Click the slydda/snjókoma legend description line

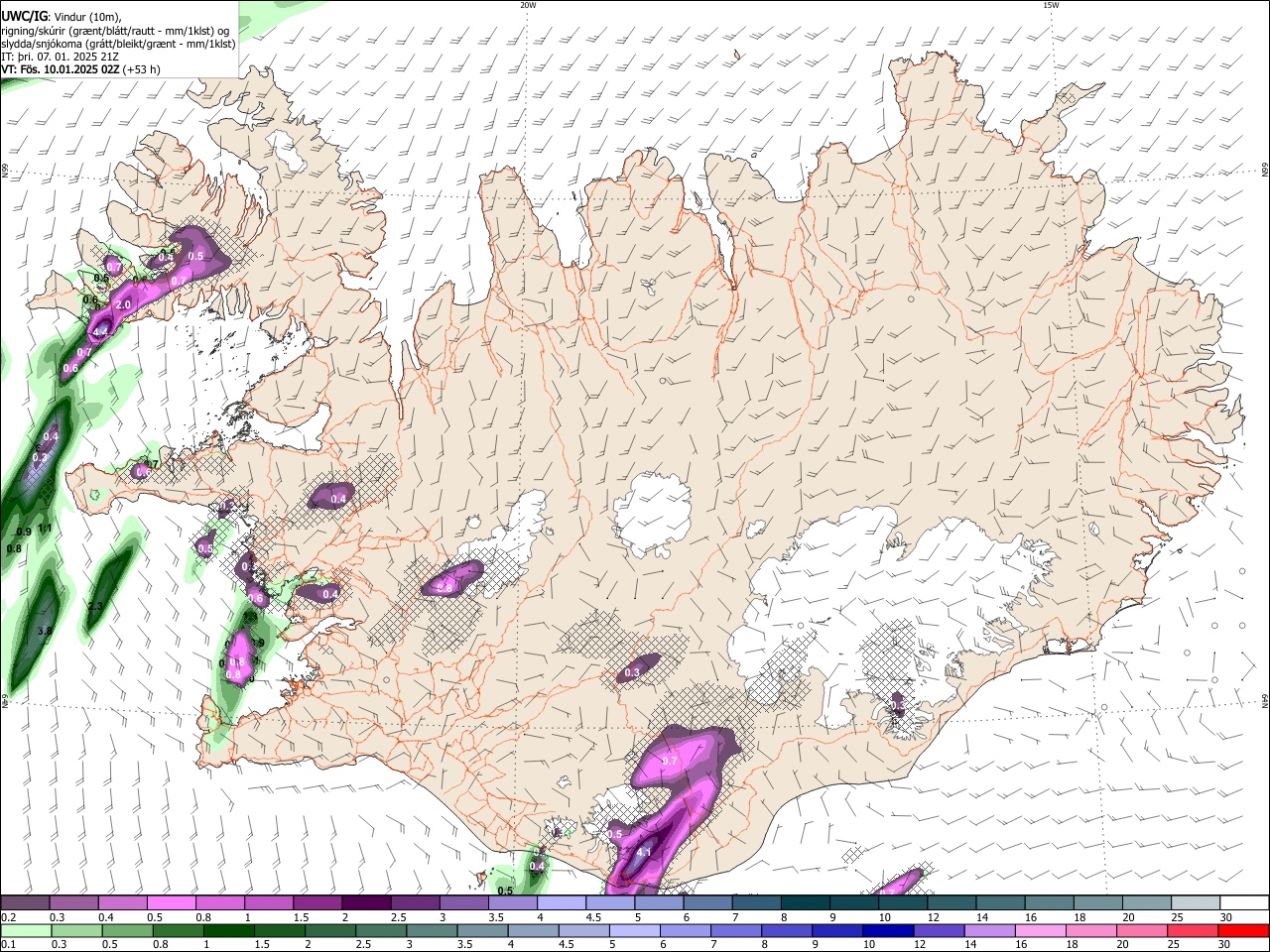coord(118,44)
